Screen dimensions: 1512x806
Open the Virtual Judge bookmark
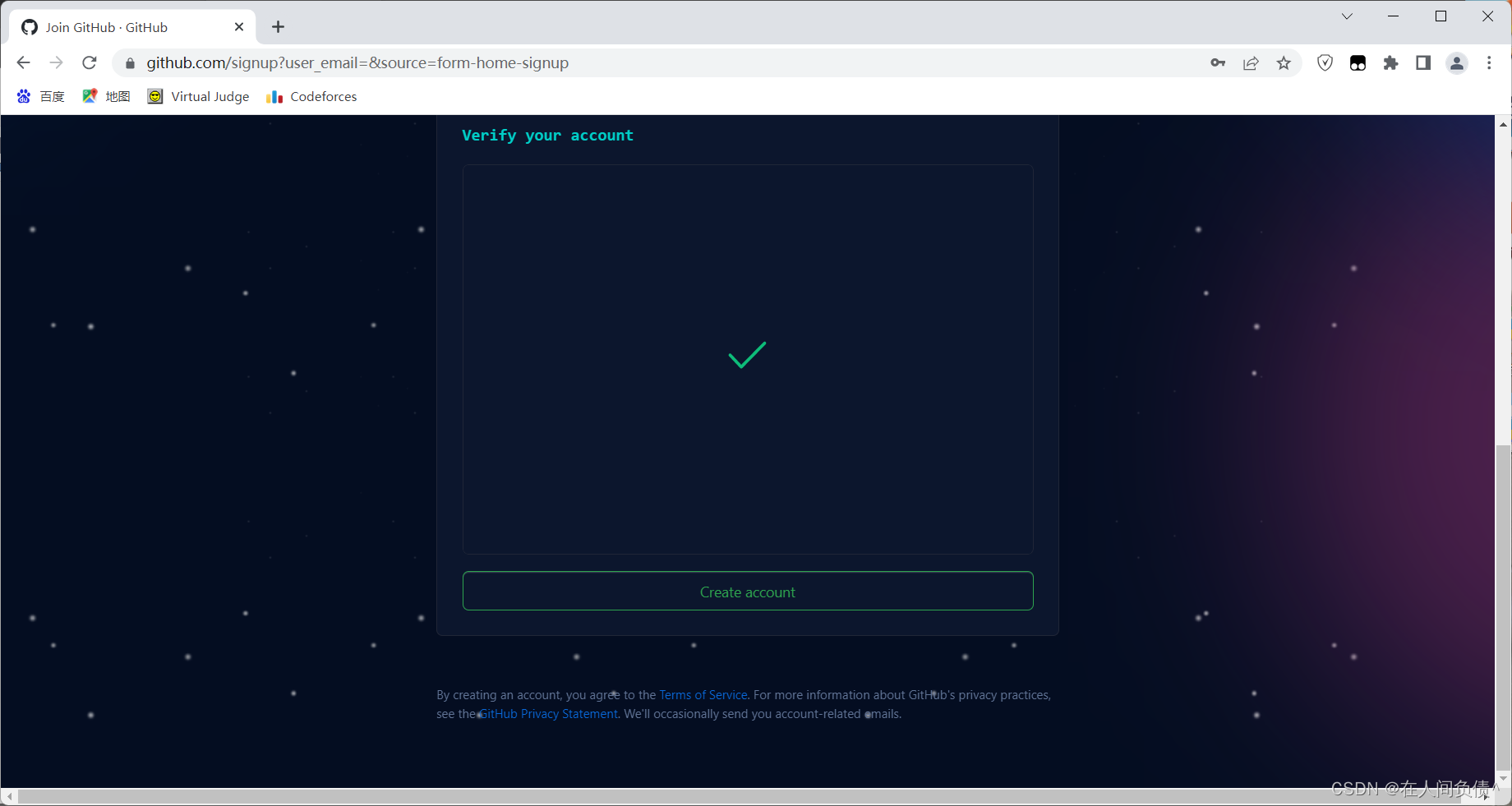198,96
